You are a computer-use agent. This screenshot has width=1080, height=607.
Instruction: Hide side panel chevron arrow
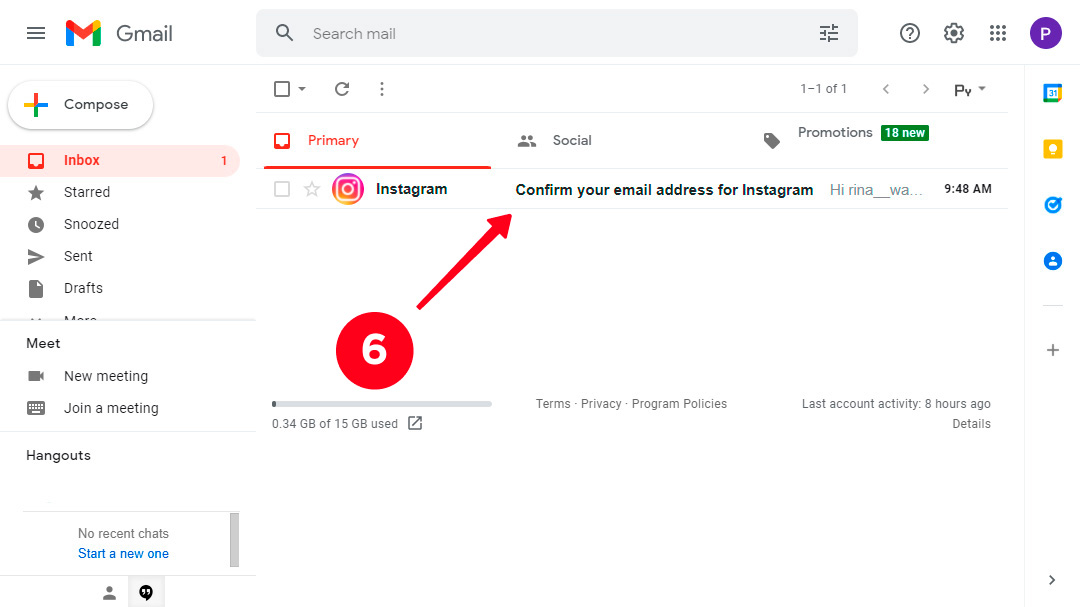point(1052,580)
